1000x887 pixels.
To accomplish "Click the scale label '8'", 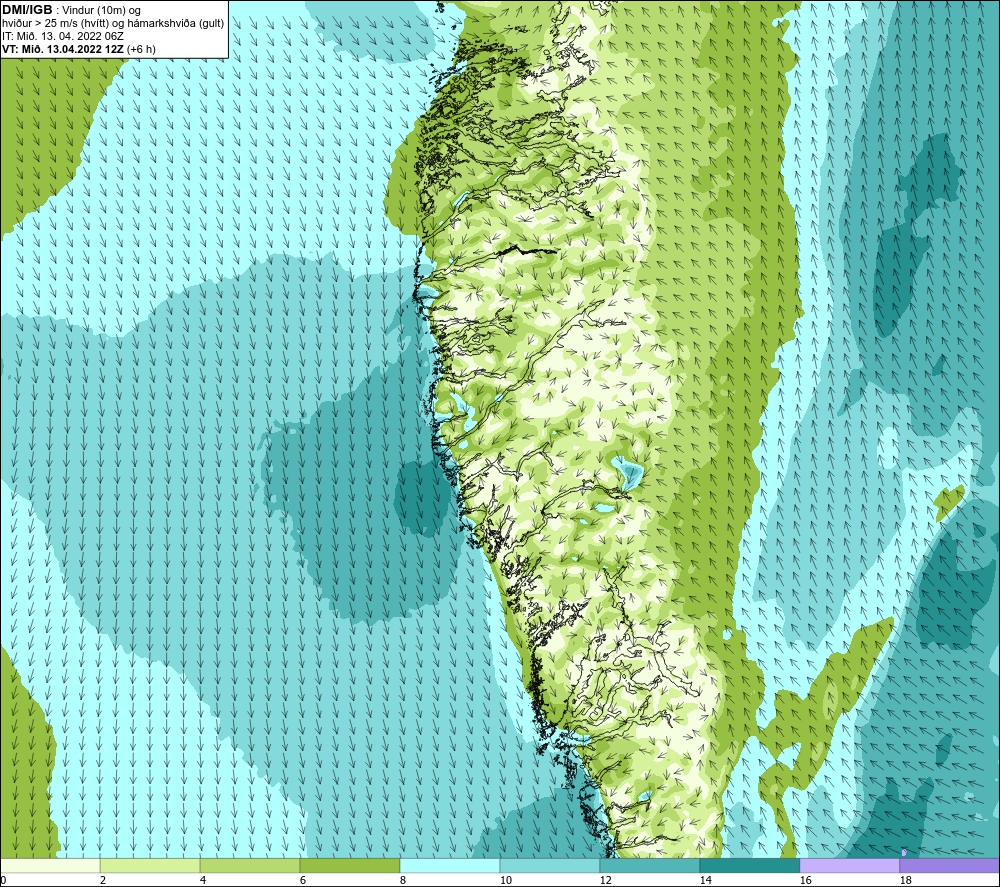I will click(x=403, y=881).
